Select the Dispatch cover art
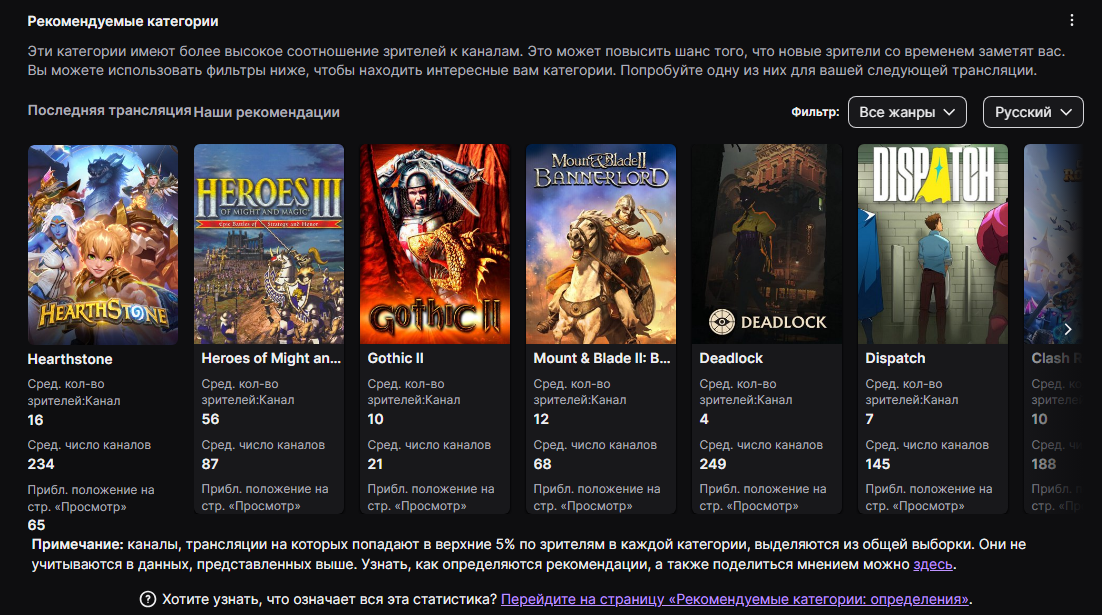The height and width of the screenshot is (615, 1102). coord(933,245)
